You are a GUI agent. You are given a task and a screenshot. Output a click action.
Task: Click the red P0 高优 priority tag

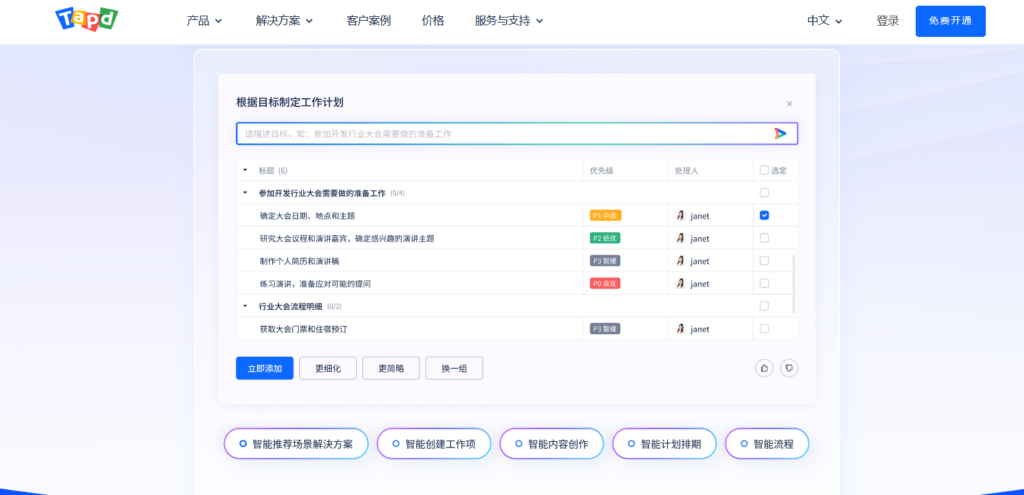[606, 284]
